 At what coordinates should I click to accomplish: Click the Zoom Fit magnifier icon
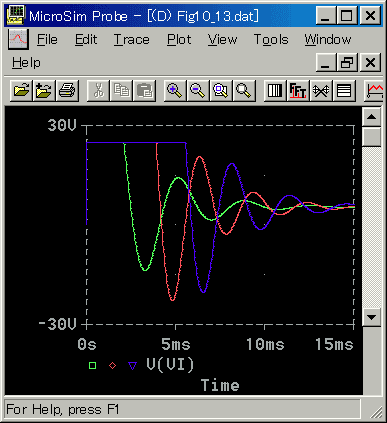[x=244, y=90]
